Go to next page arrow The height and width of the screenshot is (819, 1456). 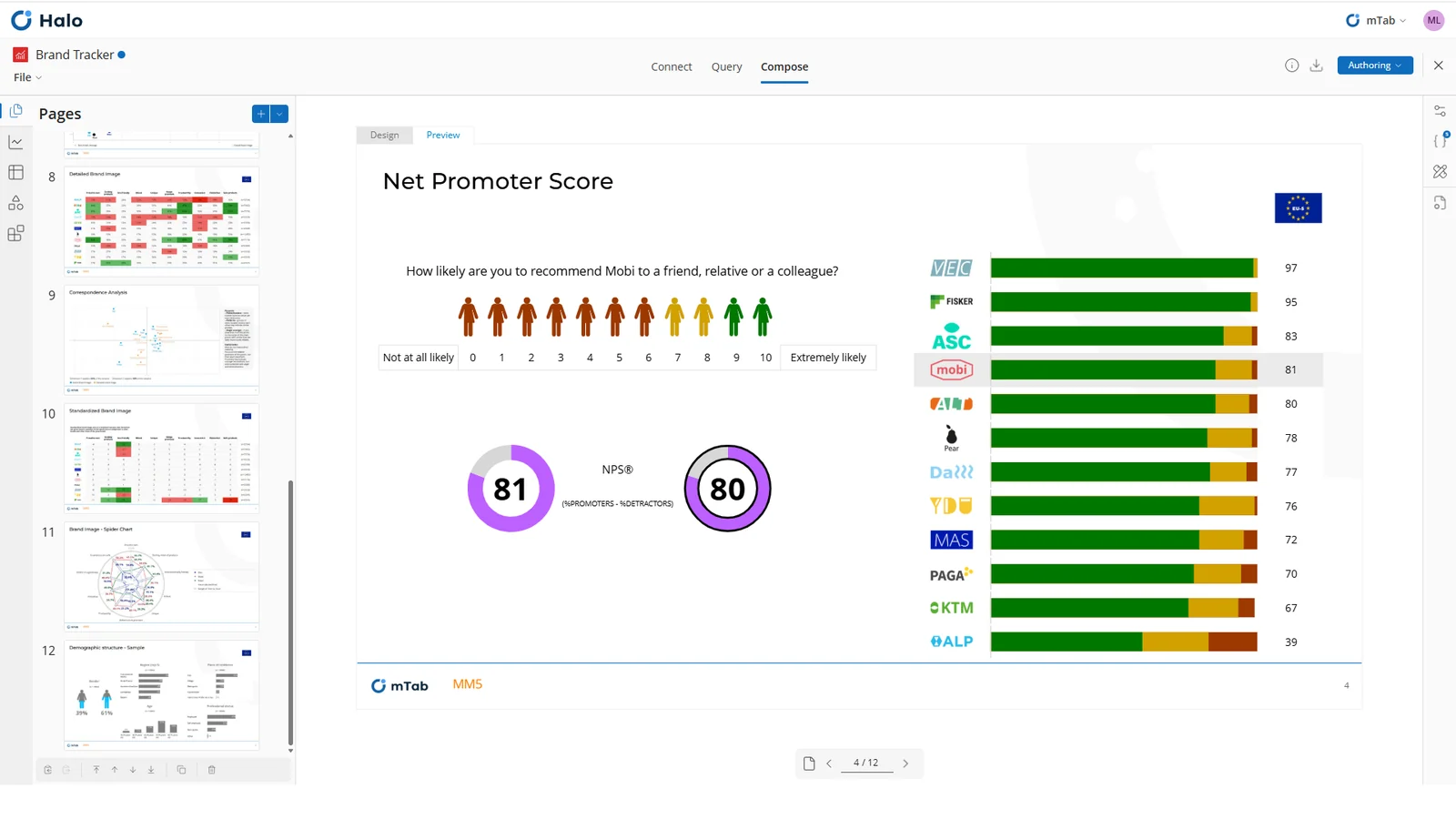pyautogui.click(x=905, y=763)
